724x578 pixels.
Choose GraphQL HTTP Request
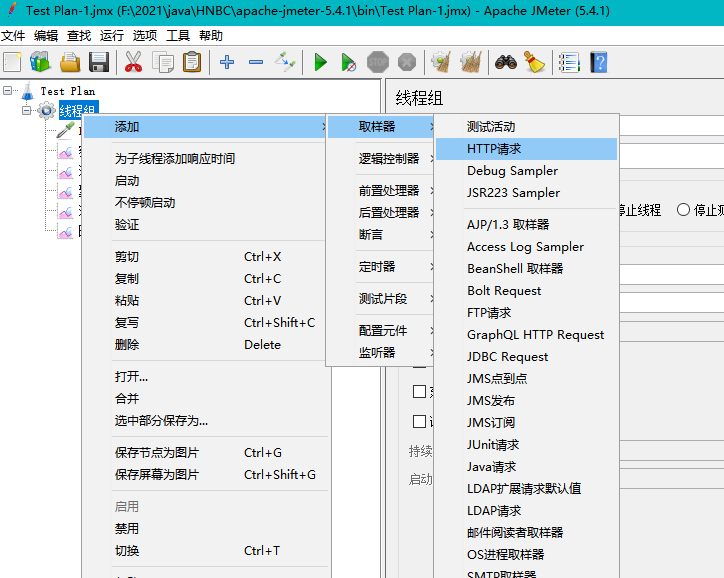(x=526, y=335)
